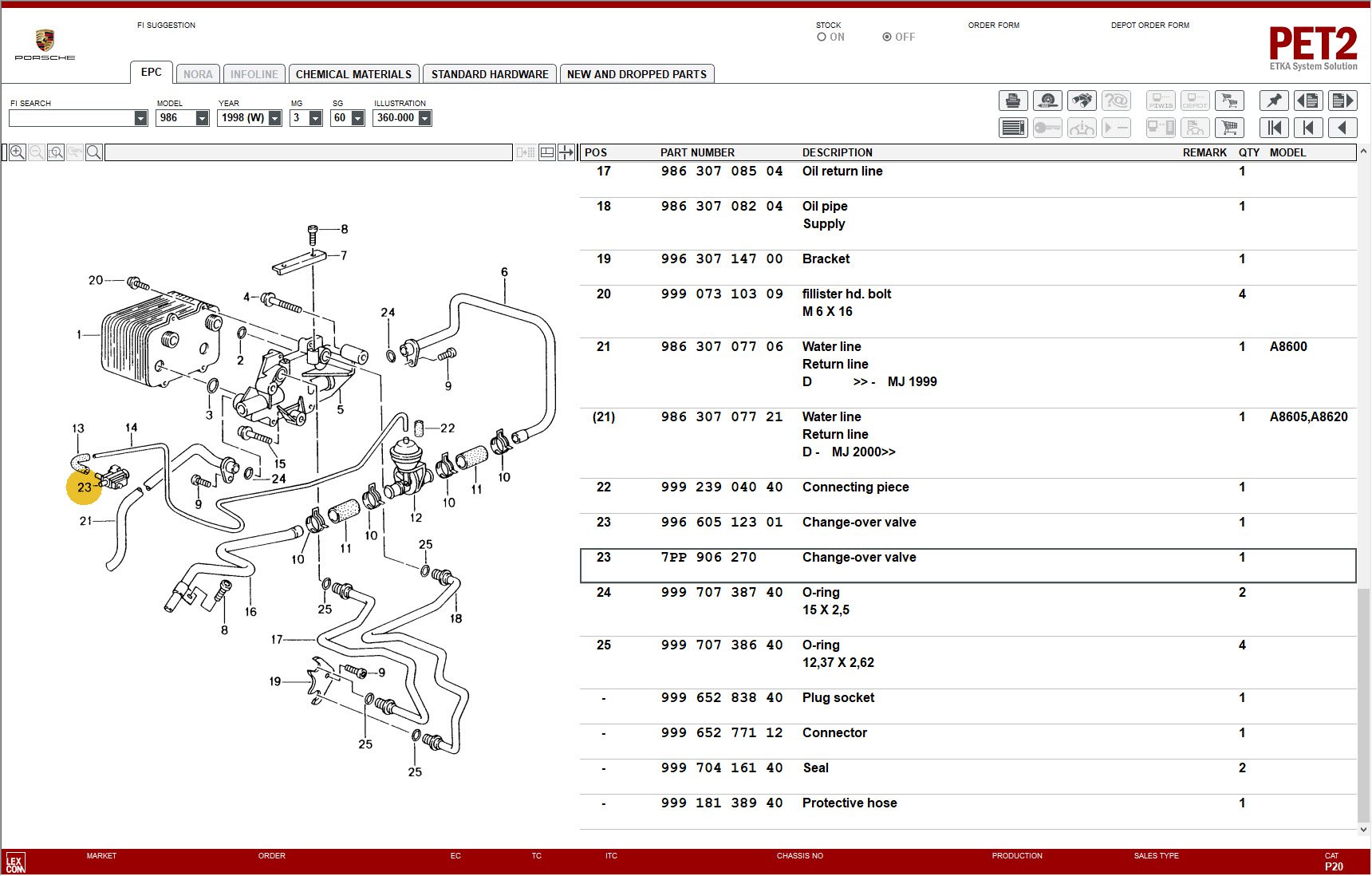Open the FI SEARCH dropdown

point(140,118)
